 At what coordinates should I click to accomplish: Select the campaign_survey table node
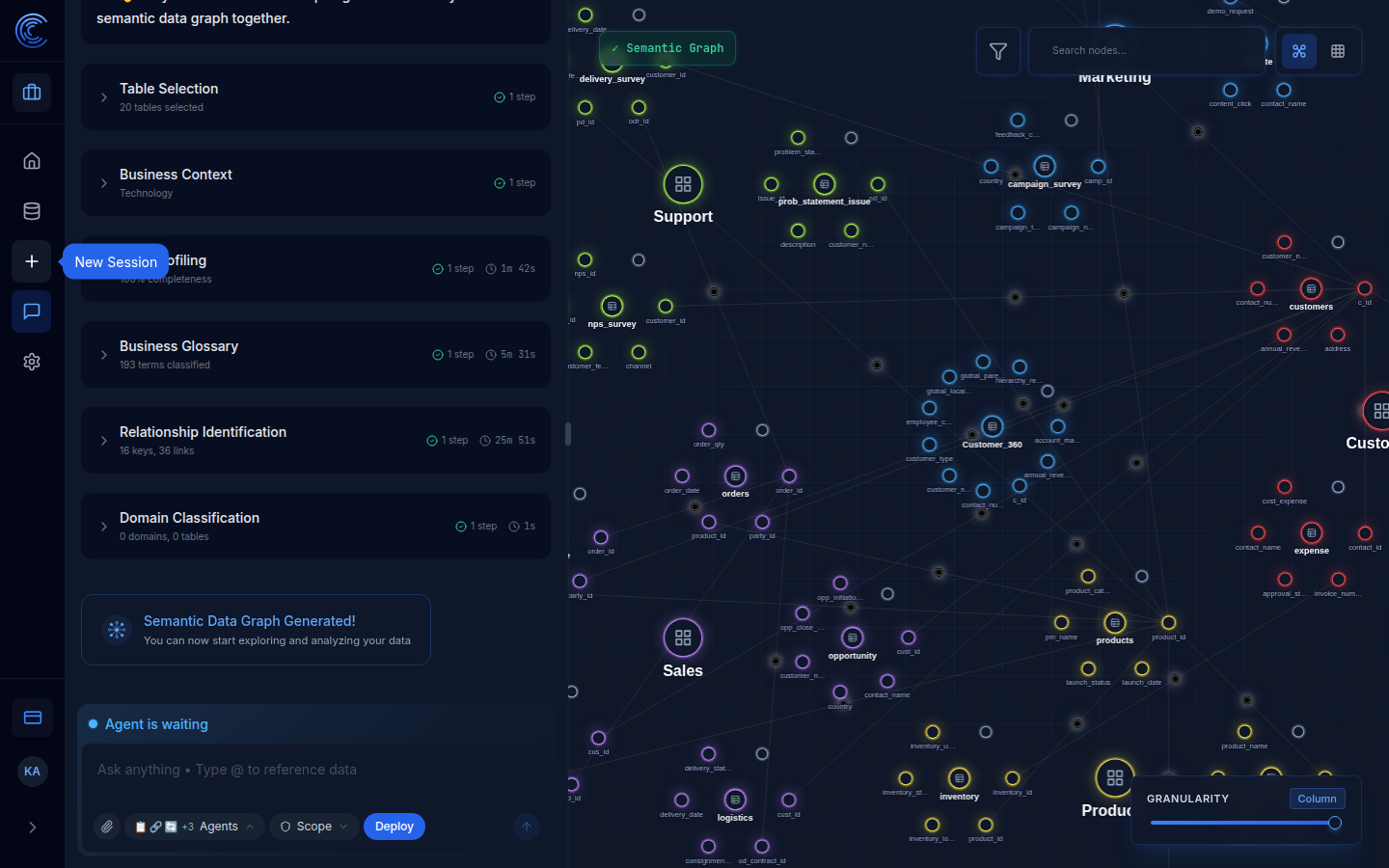point(1045,166)
